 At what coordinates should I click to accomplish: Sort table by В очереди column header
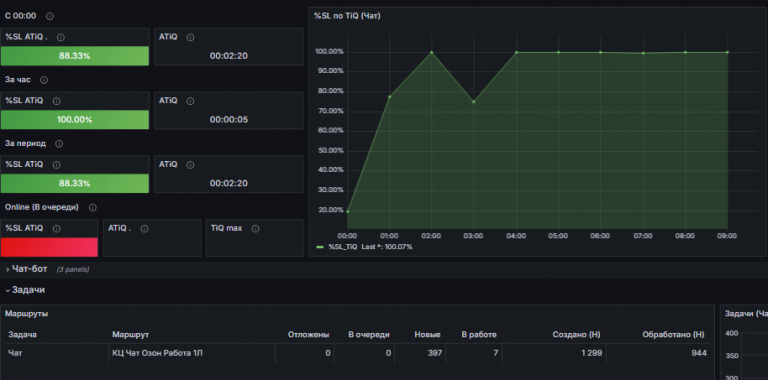[369, 334]
